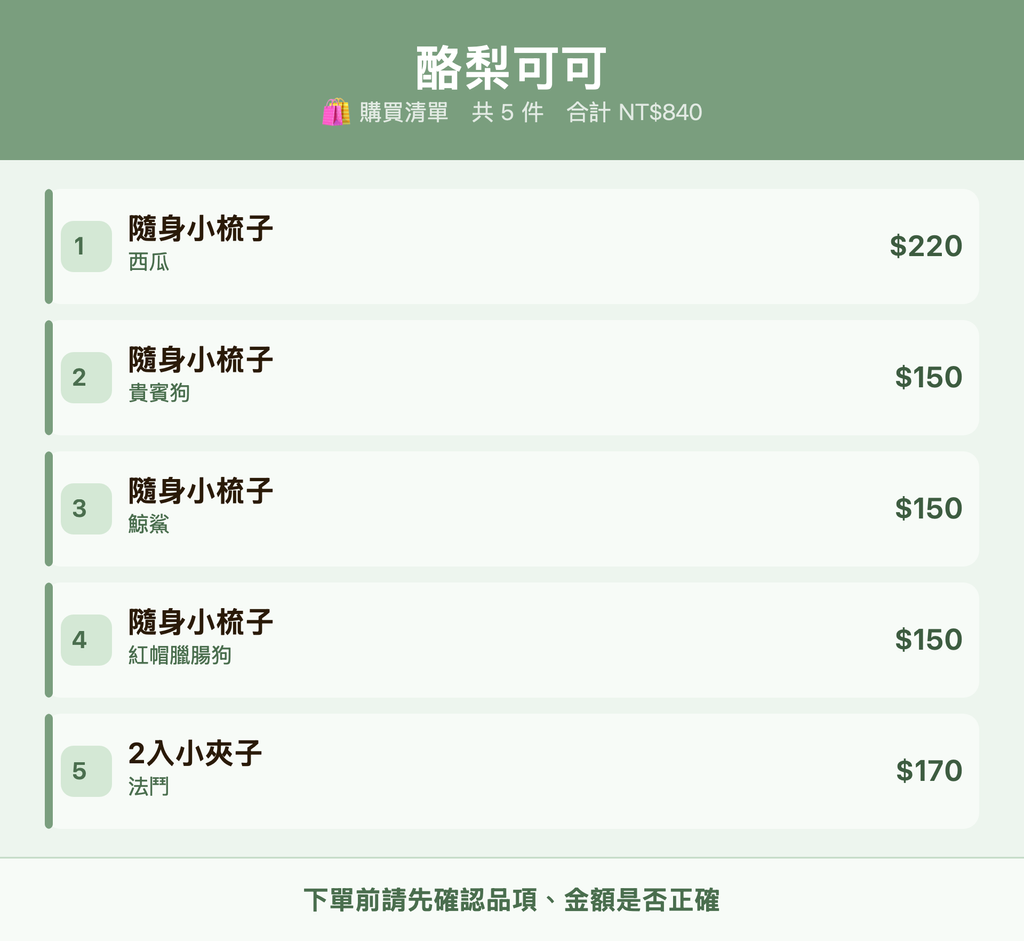Click the 2入小夾子 item name

(195, 753)
